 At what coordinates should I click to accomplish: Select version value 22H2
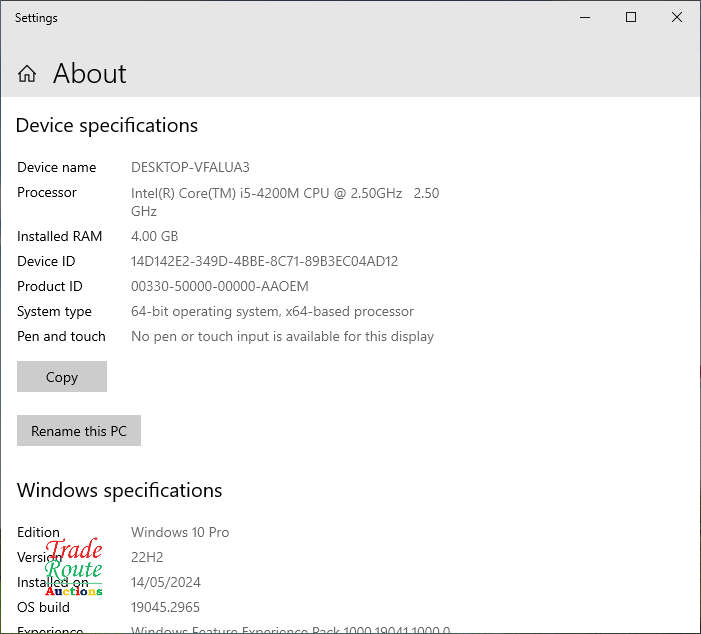point(147,557)
